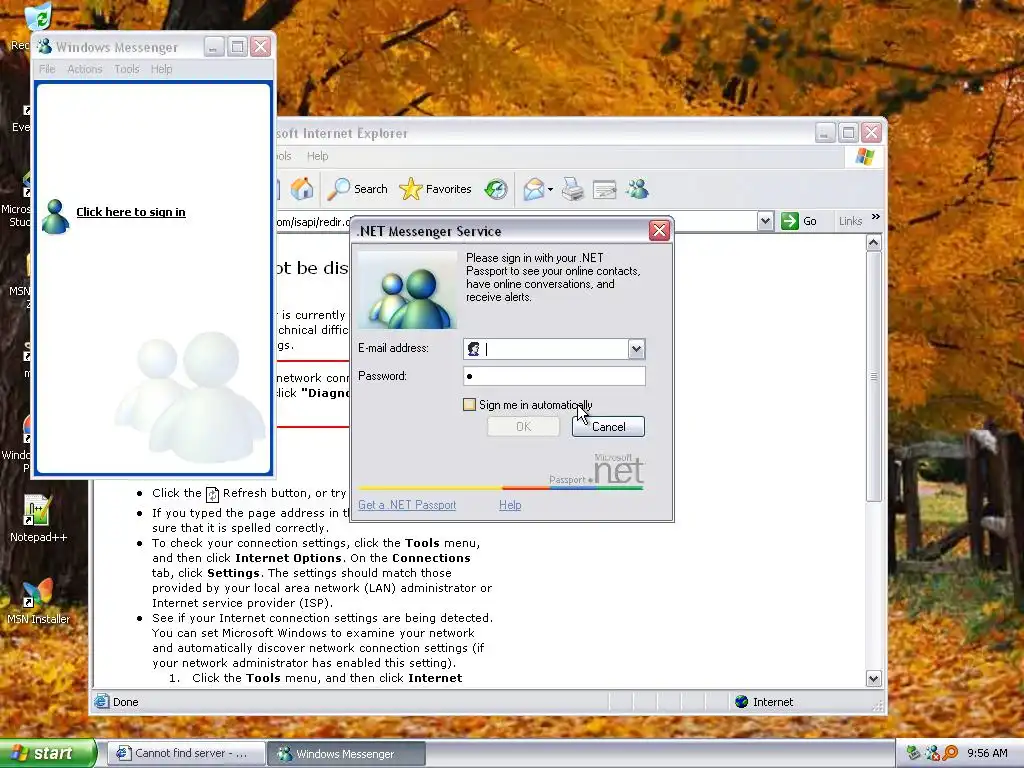The width and height of the screenshot is (1024, 768).
Task: Click the Mail envelope icon in IE toolbar
Action: [x=534, y=189]
